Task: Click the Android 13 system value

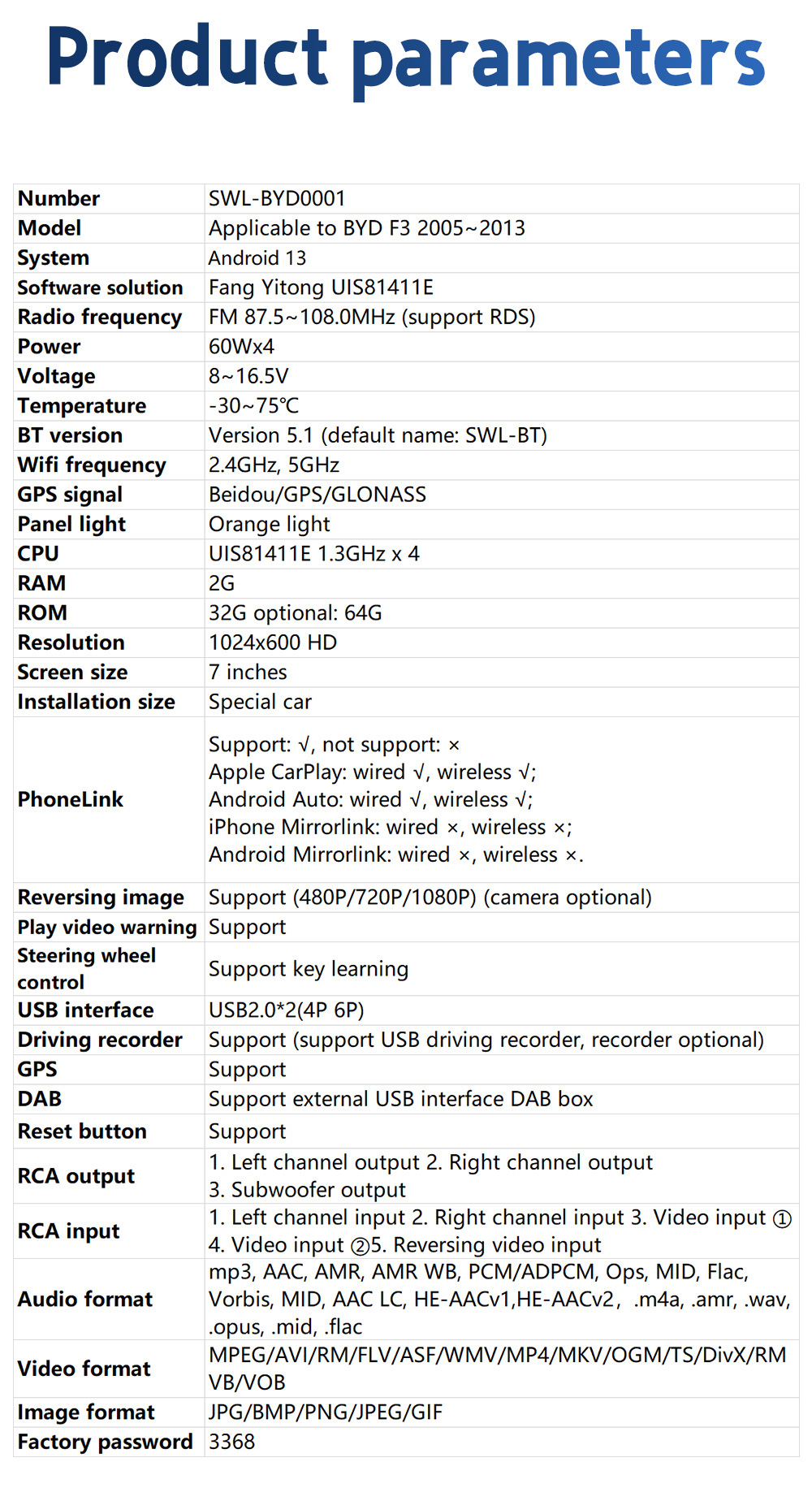Action: (257, 258)
